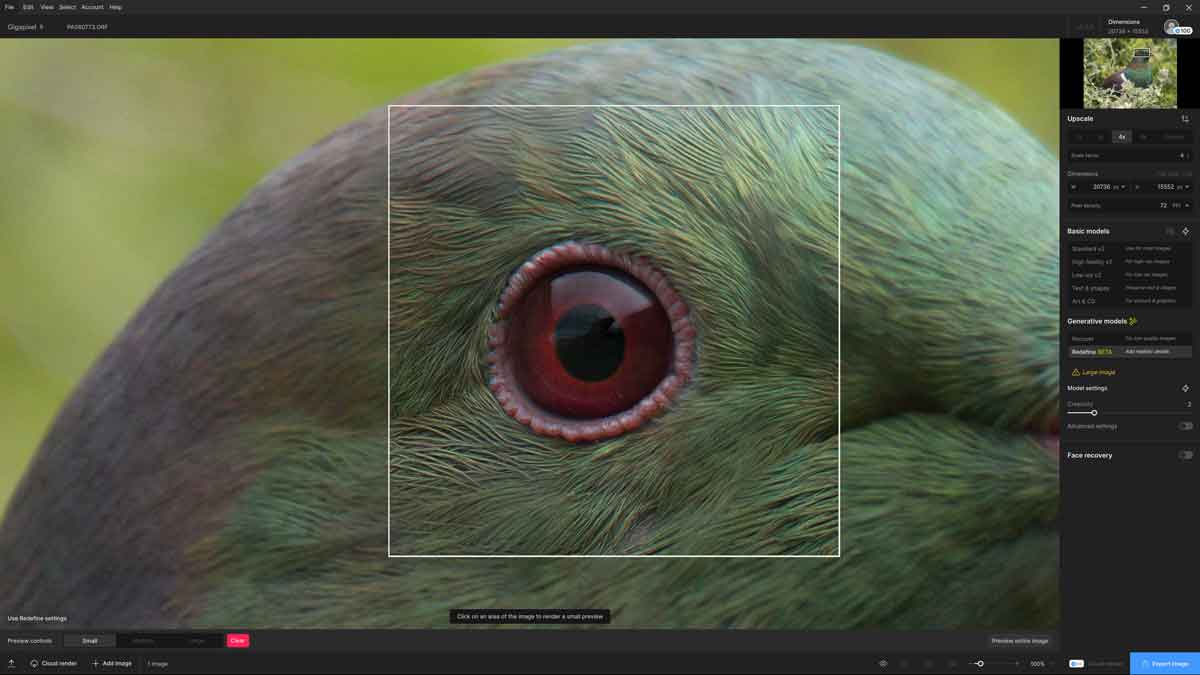Click the Large image warning indicator
The image size is (1200, 675).
tap(1095, 371)
